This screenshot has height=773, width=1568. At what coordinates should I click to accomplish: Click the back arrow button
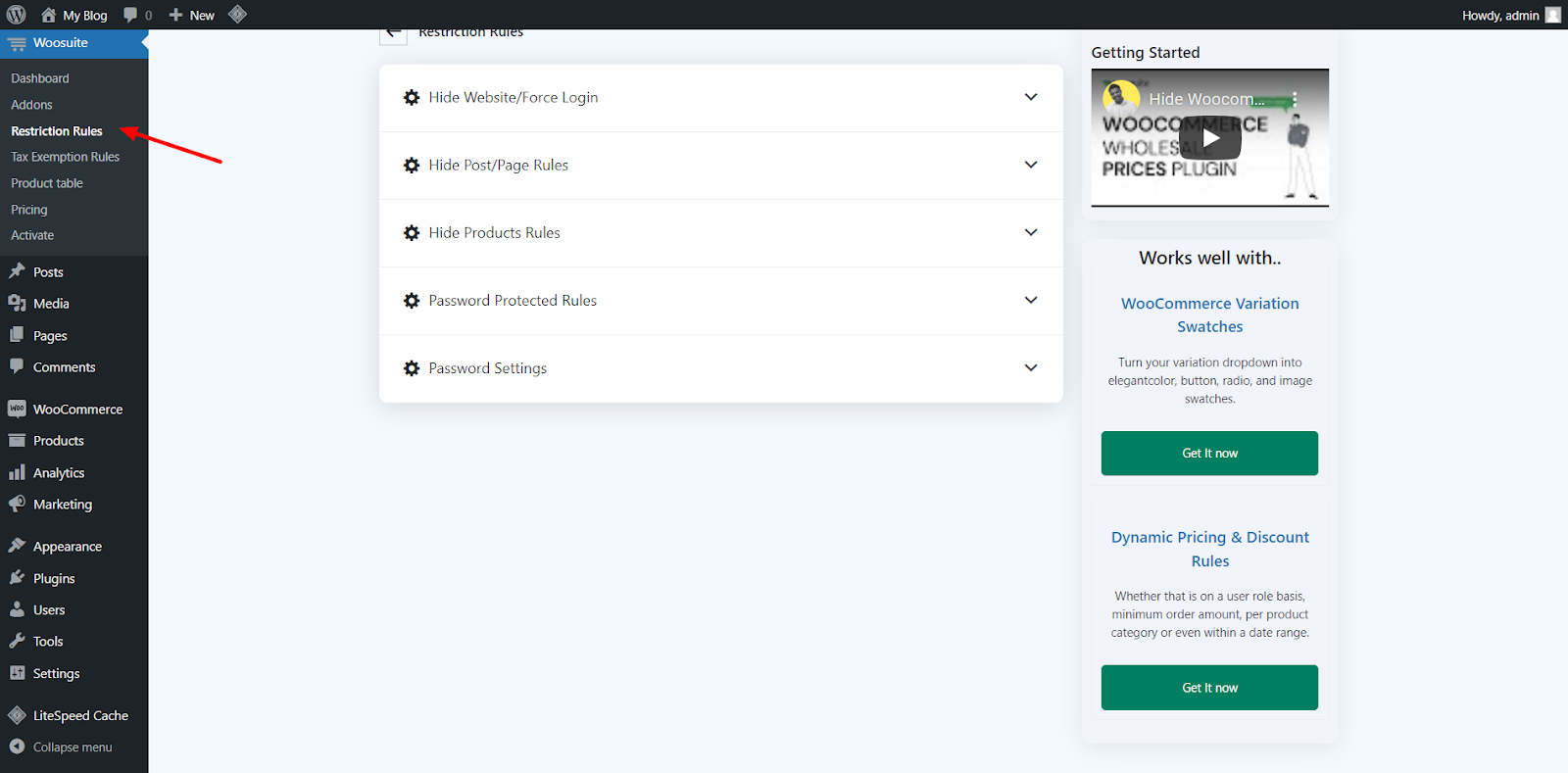tap(393, 33)
